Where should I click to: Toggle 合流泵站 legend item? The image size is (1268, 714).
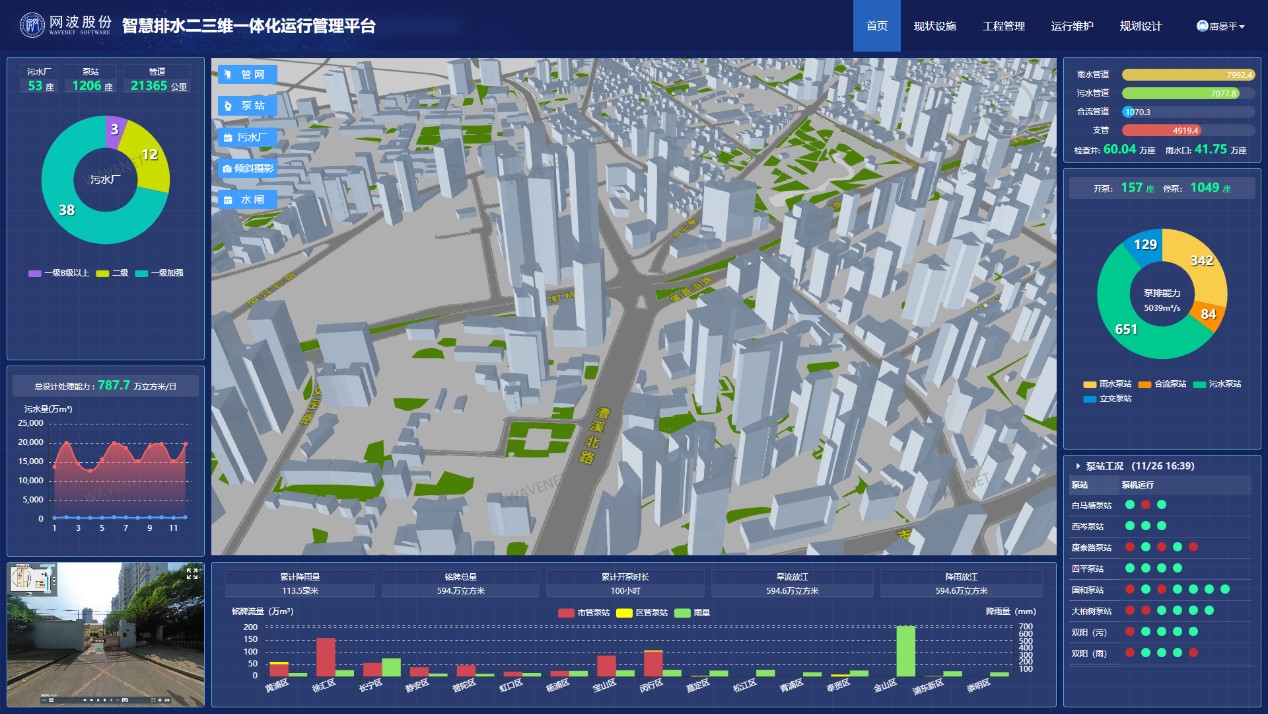pyautogui.click(x=1161, y=383)
